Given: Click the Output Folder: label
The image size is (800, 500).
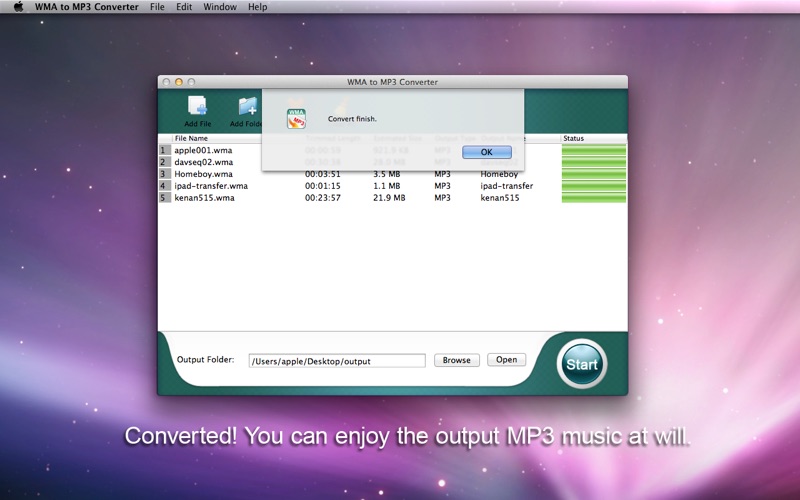Looking at the screenshot, I should [x=205, y=360].
